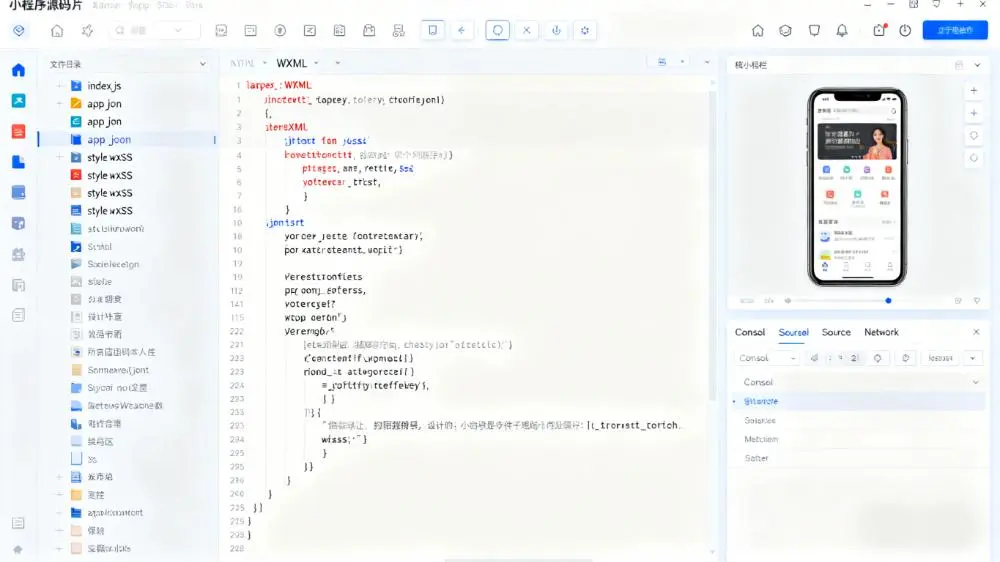1000x562 pixels.
Task: Open Someare(jont file in tree
Action: (x=118, y=370)
